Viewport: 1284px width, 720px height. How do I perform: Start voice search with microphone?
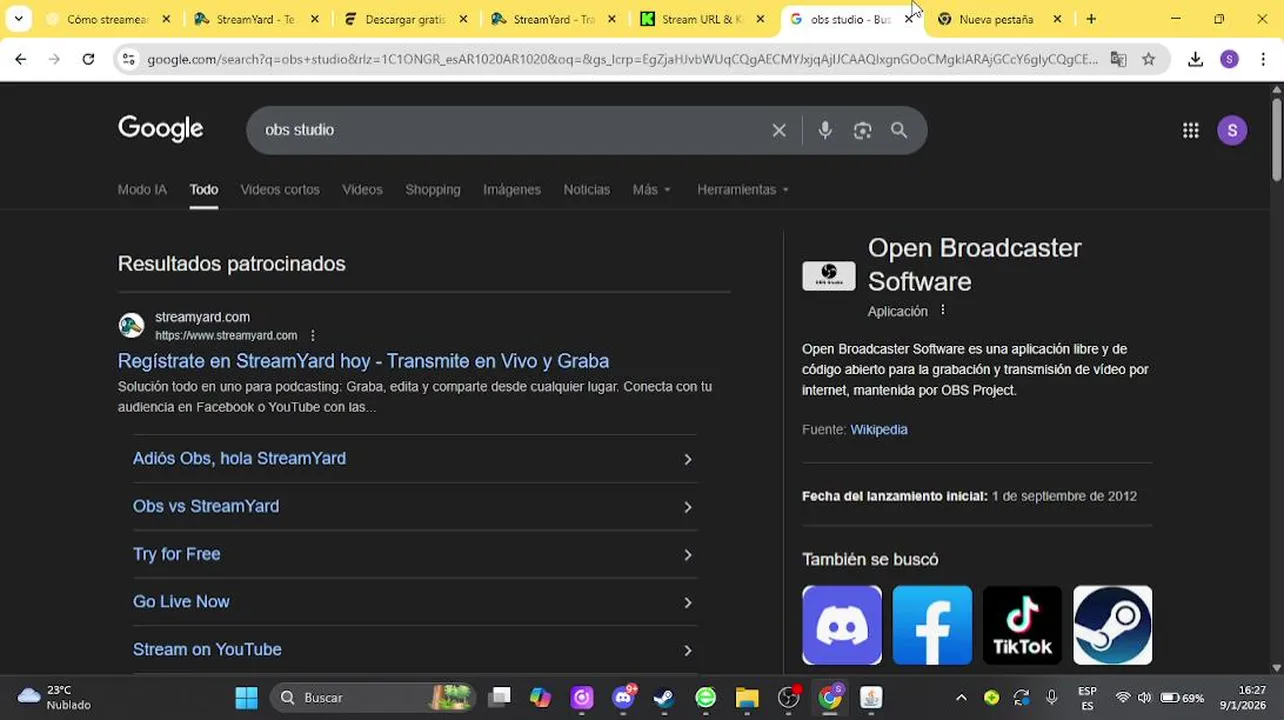coord(825,130)
